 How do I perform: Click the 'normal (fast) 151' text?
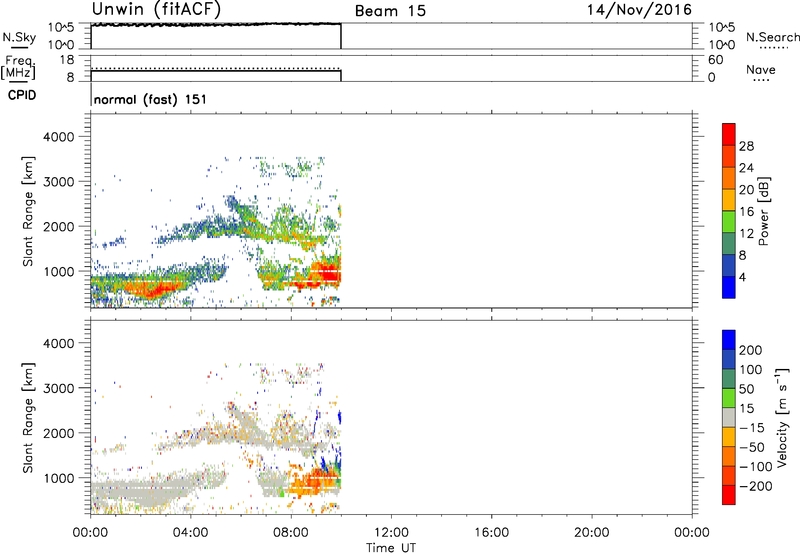(x=151, y=99)
